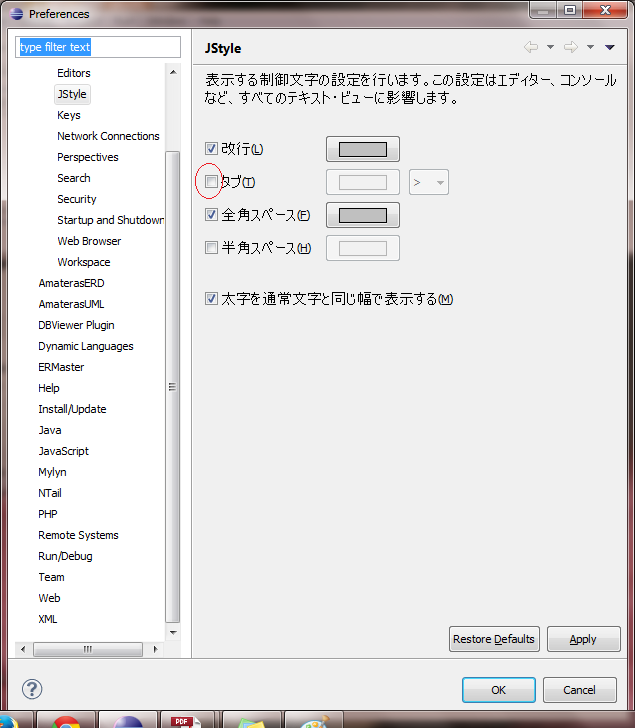Select Web in the preferences tree
635x728 pixels.
coord(49,598)
